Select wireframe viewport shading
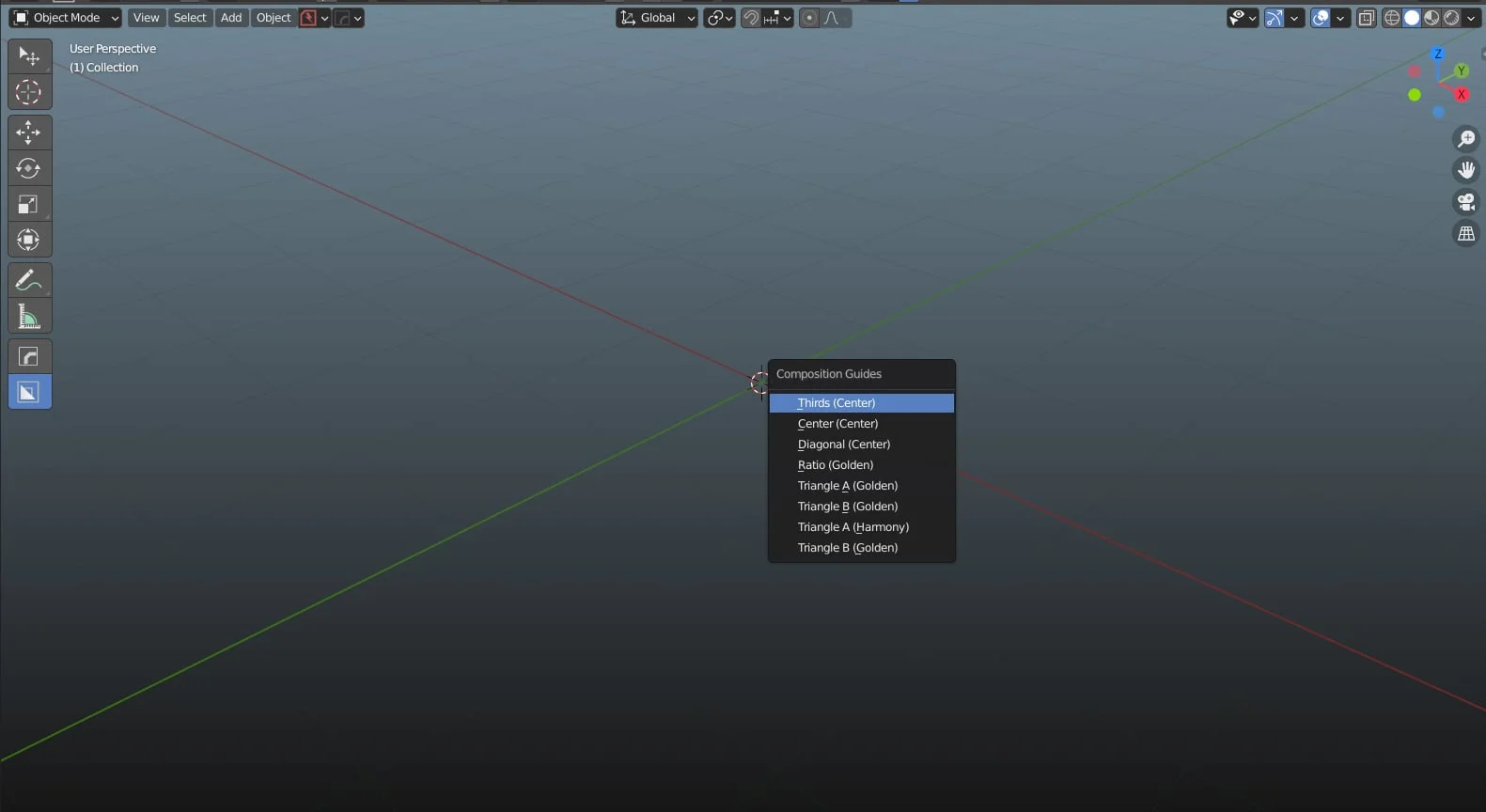Viewport: 1486px width, 812px height. click(1392, 18)
